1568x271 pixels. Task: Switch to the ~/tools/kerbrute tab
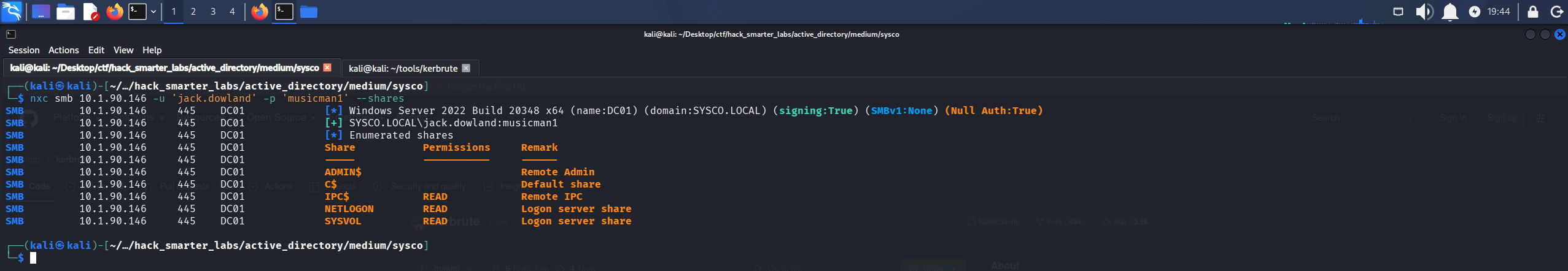click(x=403, y=68)
